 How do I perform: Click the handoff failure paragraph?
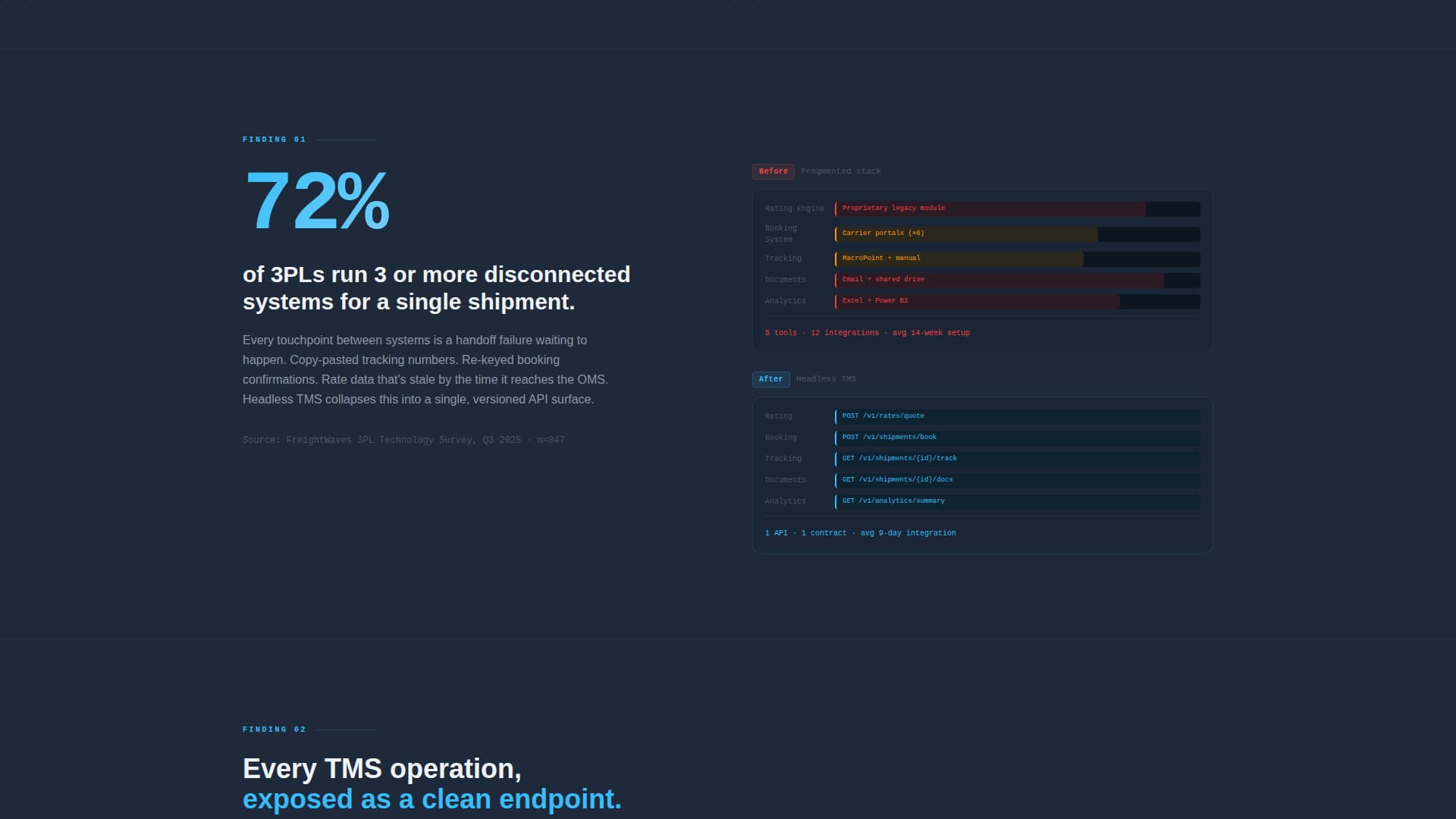425,370
